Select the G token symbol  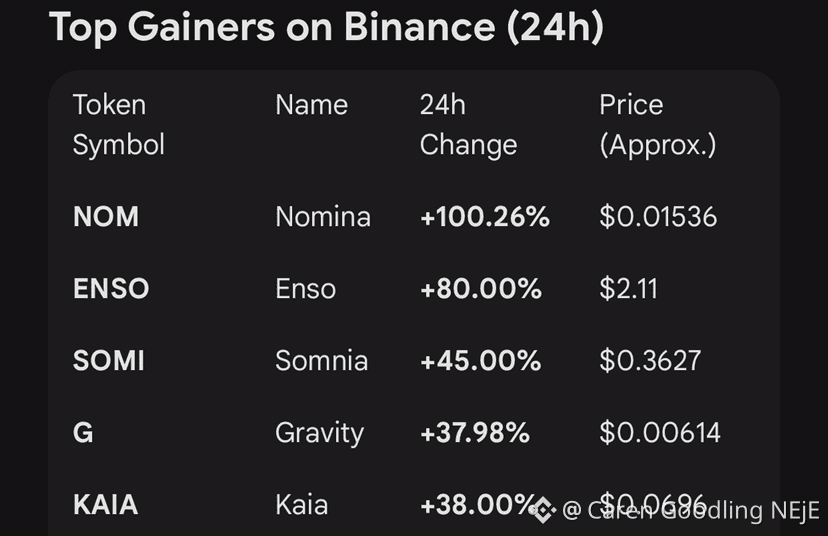(83, 433)
